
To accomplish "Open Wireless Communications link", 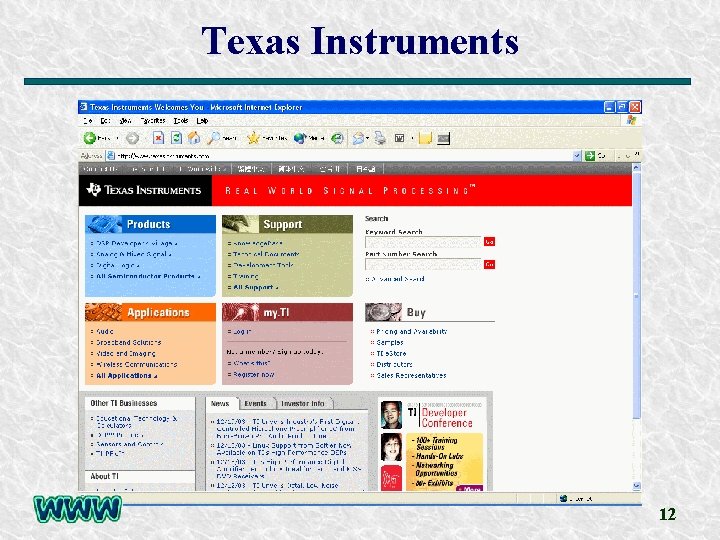I will coord(136,365).
